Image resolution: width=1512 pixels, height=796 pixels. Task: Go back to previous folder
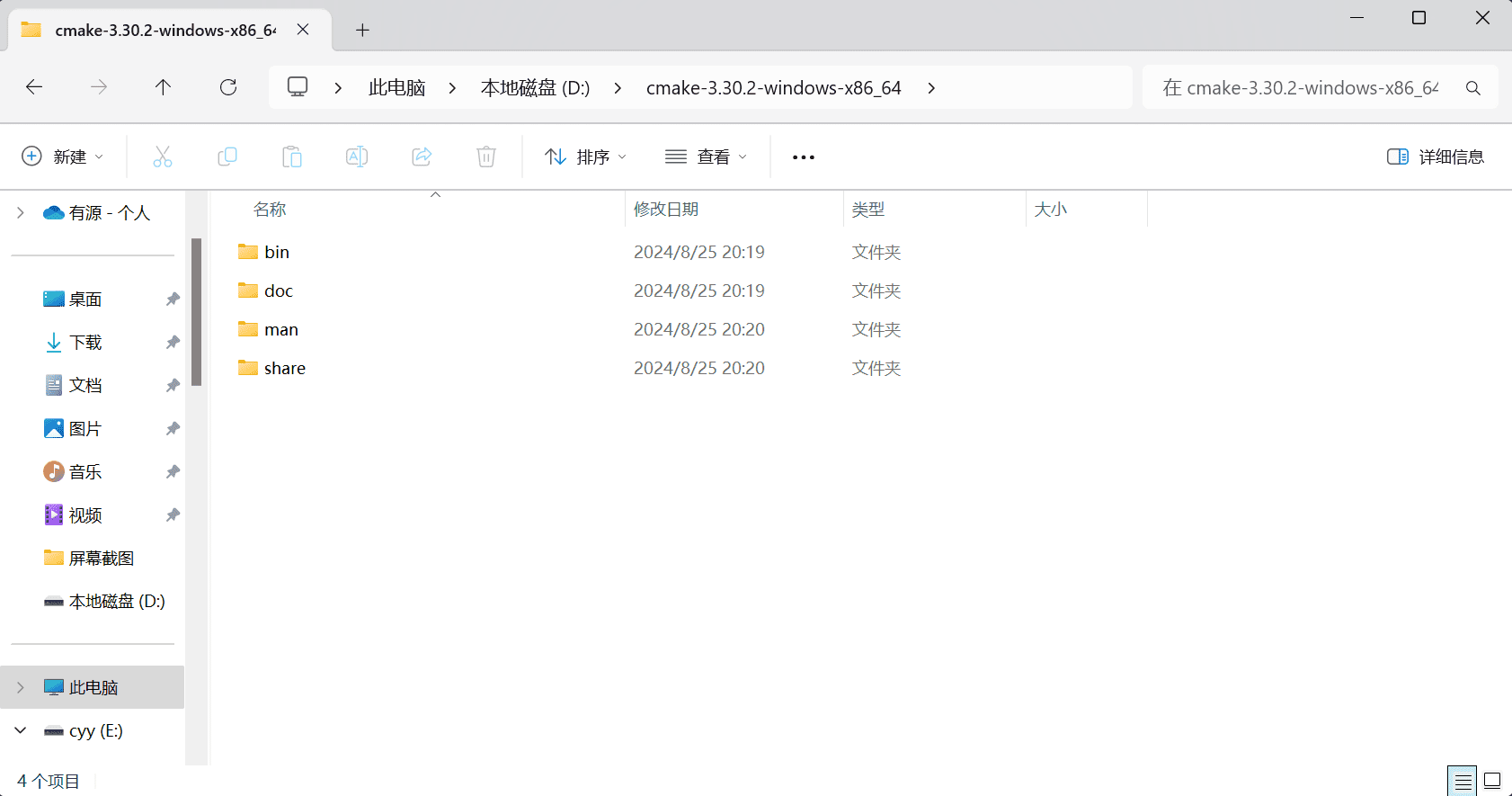34,87
